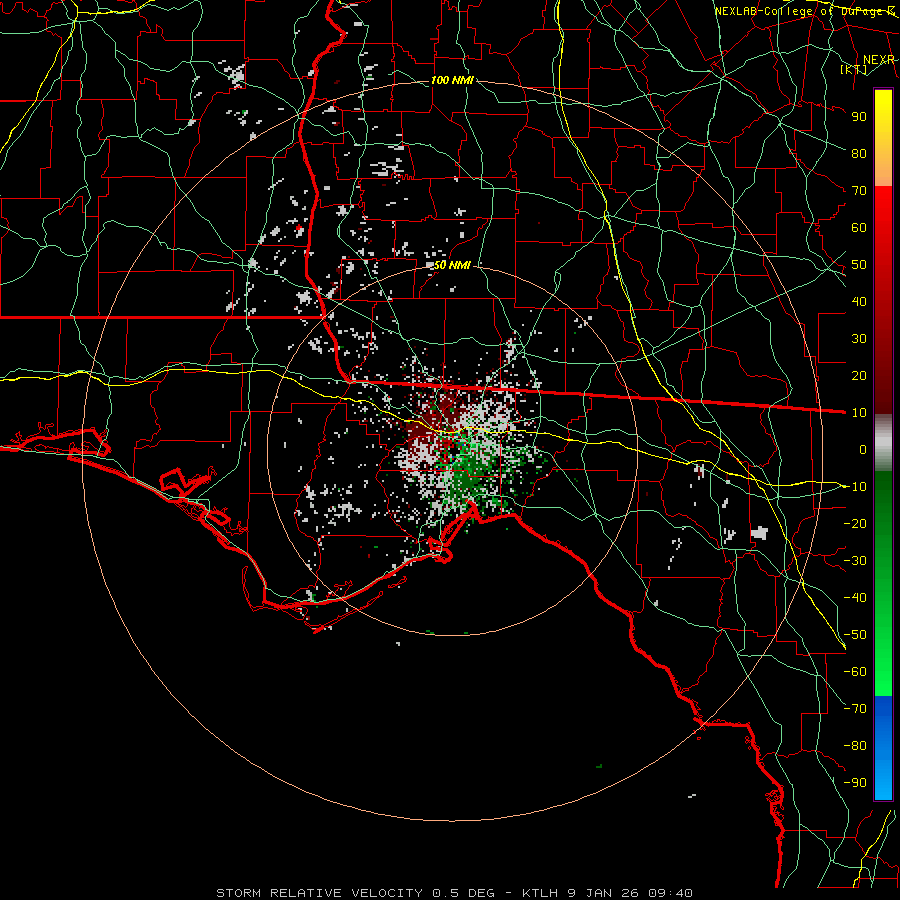The image size is (900, 900).
Task: Click the NEXLAB-College of DuPage credit text
Action: pyautogui.click(x=804, y=11)
